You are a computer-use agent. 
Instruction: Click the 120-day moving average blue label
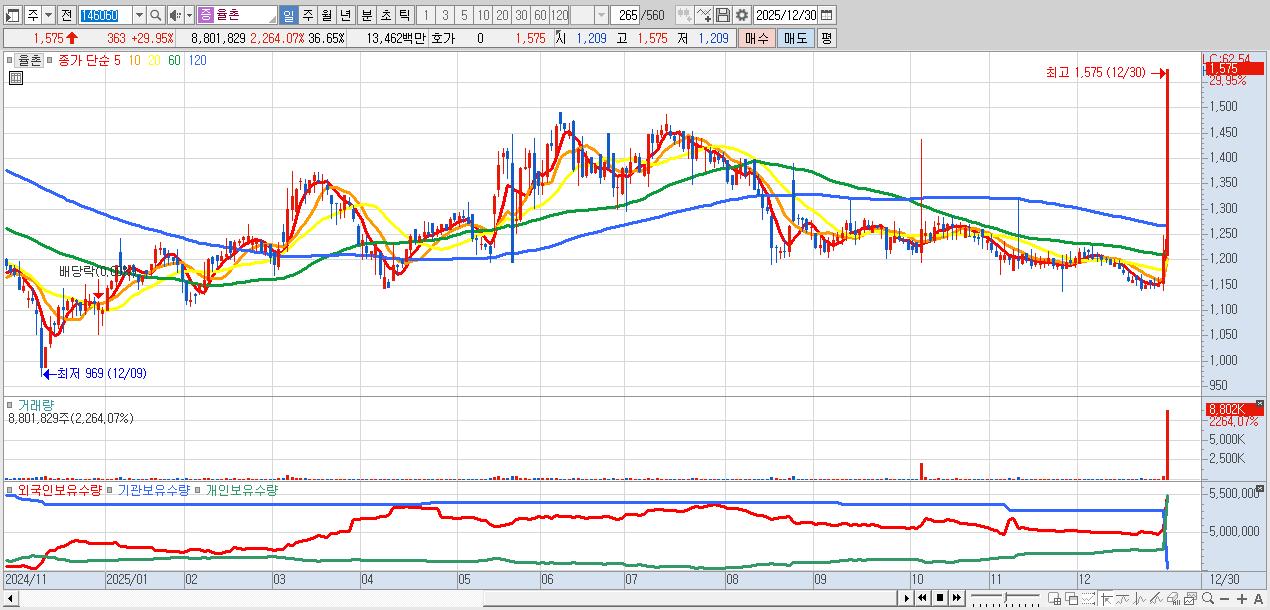[x=198, y=60]
